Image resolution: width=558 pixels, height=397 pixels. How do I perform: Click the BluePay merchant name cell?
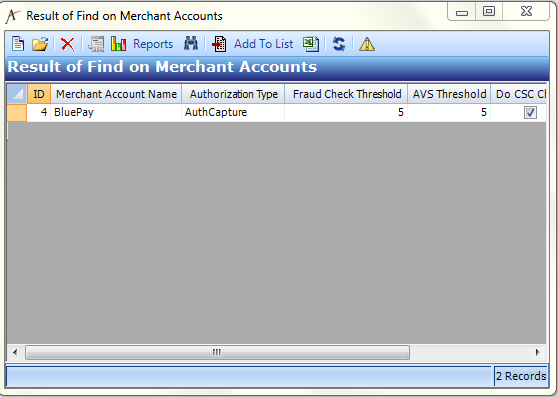[x=116, y=113]
